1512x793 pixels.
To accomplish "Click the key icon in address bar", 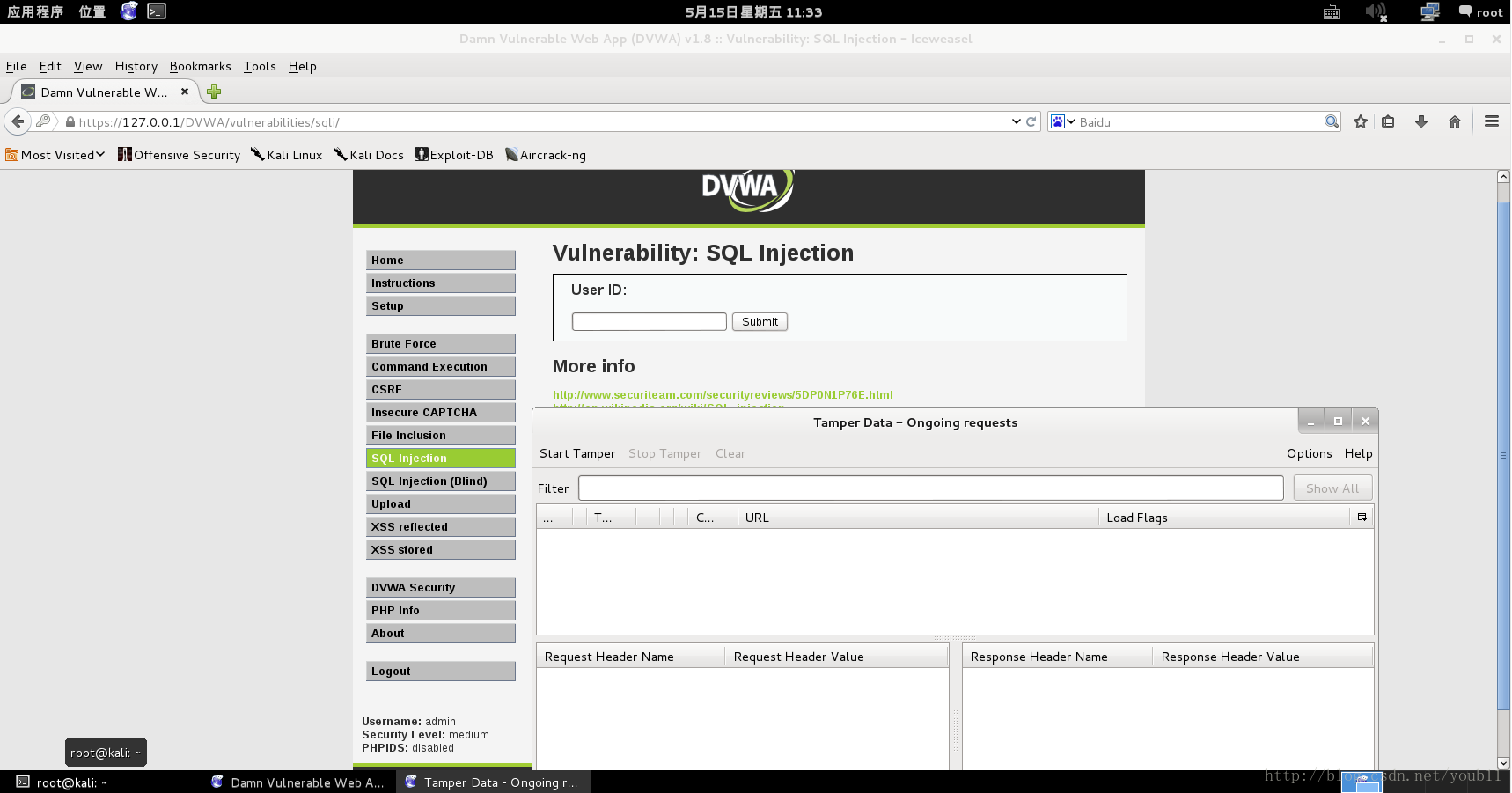I will pyautogui.click(x=43, y=121).
